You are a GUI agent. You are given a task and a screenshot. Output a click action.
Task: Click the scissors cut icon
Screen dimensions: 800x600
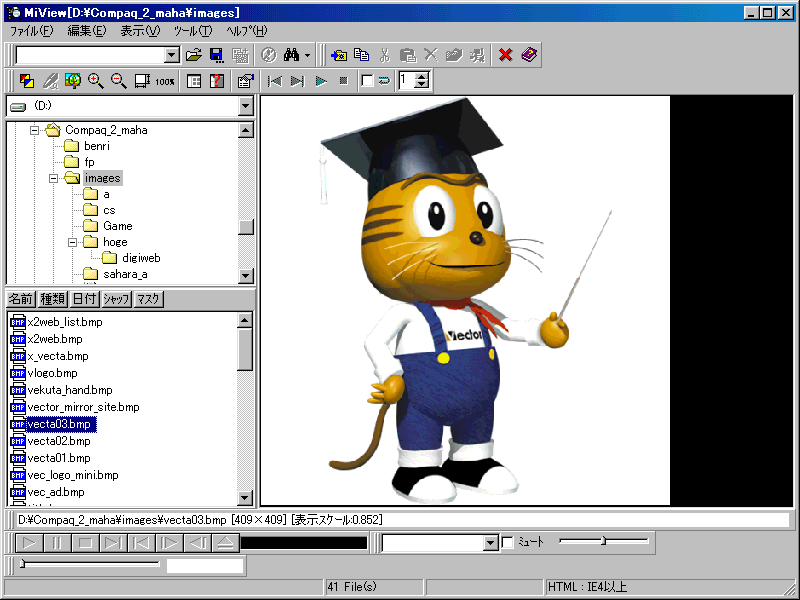(385, 55)
